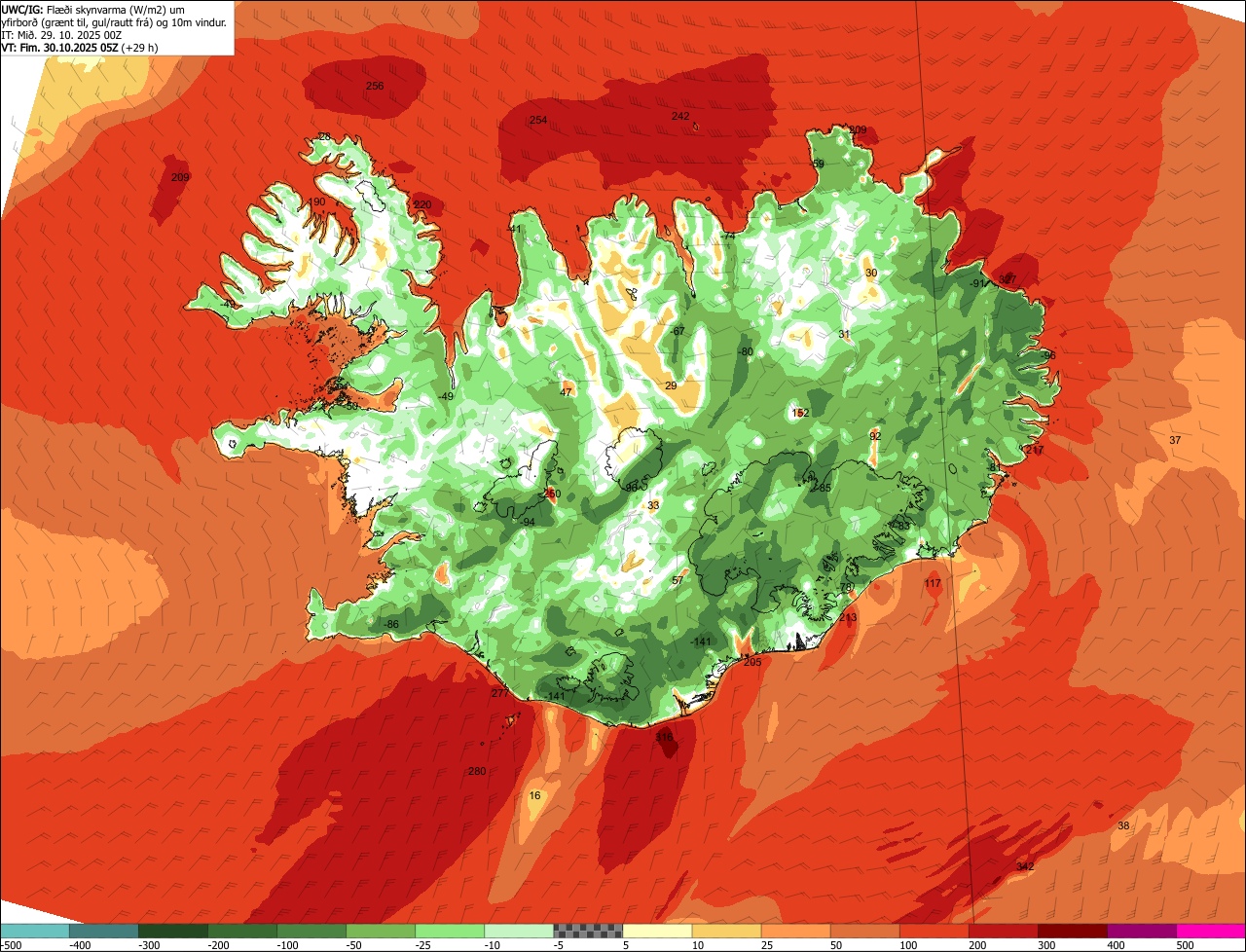1246x952 pixels.
Task: Click the 57 value label on the map
Action: (678, 580)
